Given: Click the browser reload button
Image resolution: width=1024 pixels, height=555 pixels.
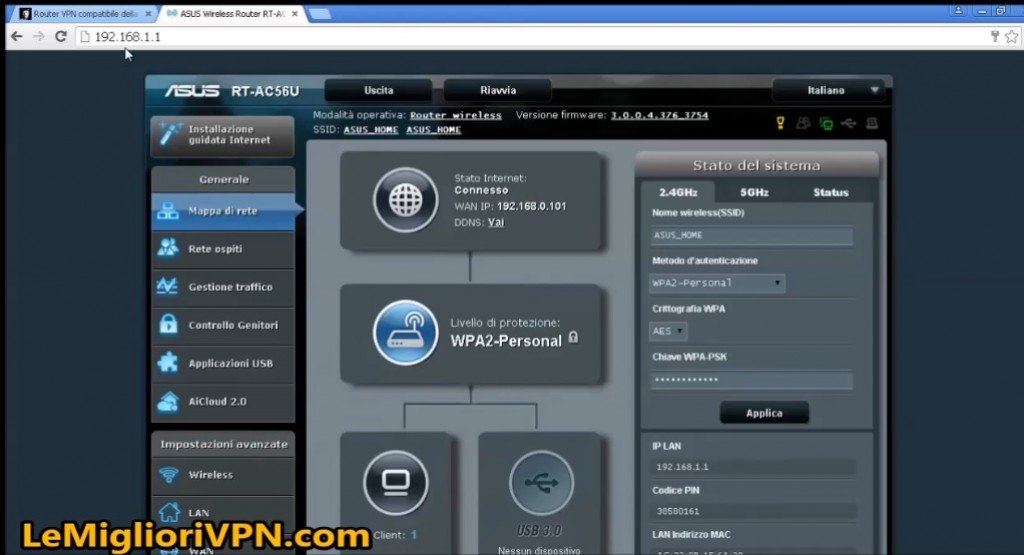Looking at the screenshot, I should pos(61,37).
